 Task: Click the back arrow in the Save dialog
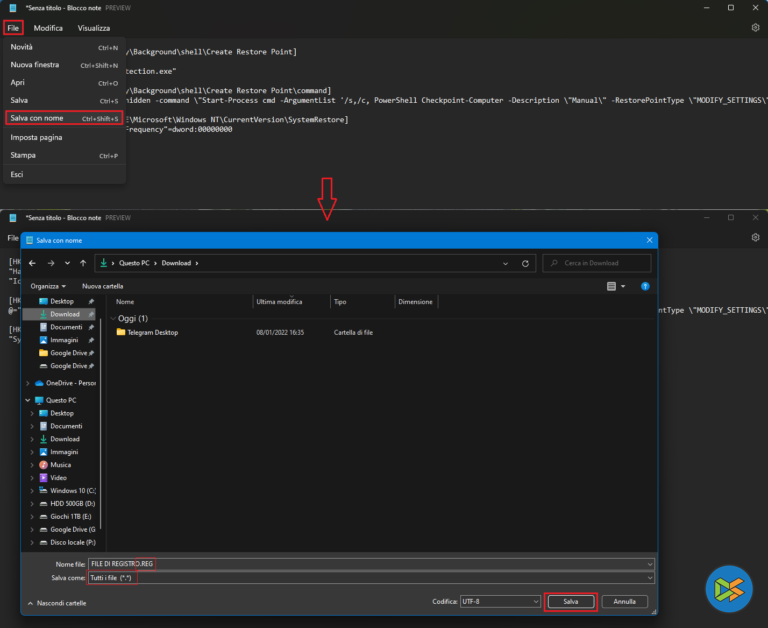[x=32, y=263]
